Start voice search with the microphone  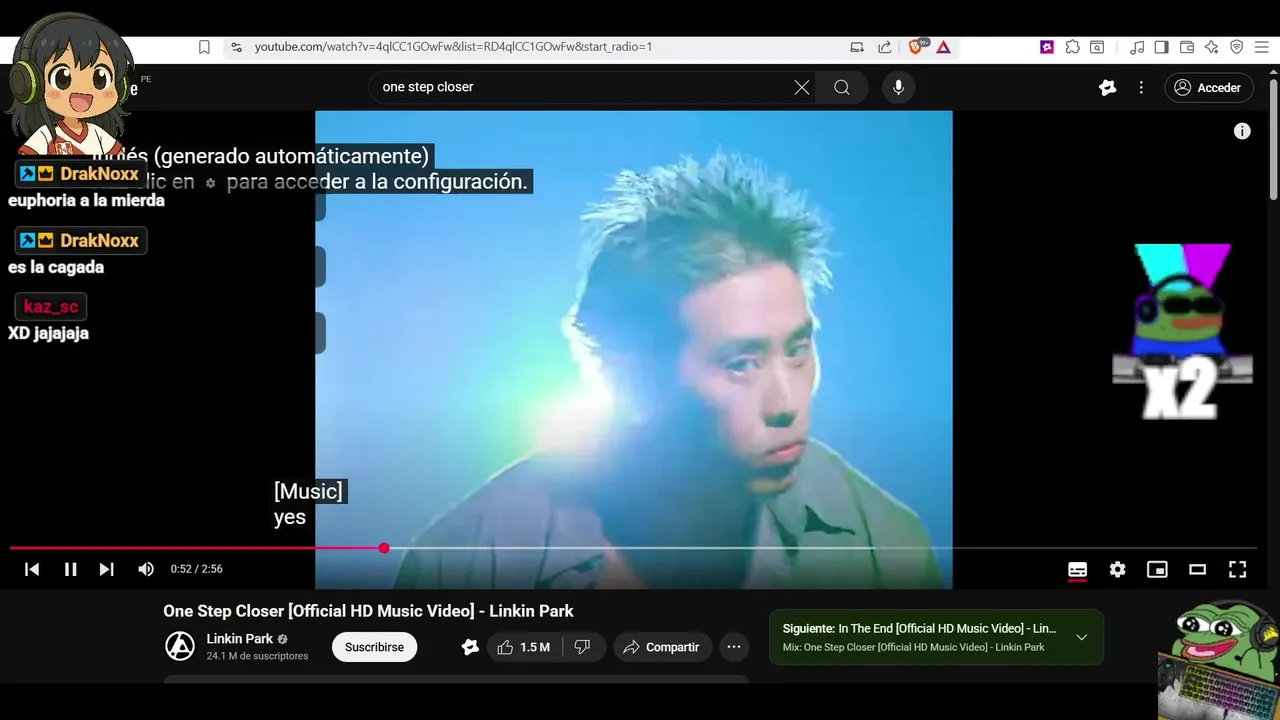pos(898,87)
